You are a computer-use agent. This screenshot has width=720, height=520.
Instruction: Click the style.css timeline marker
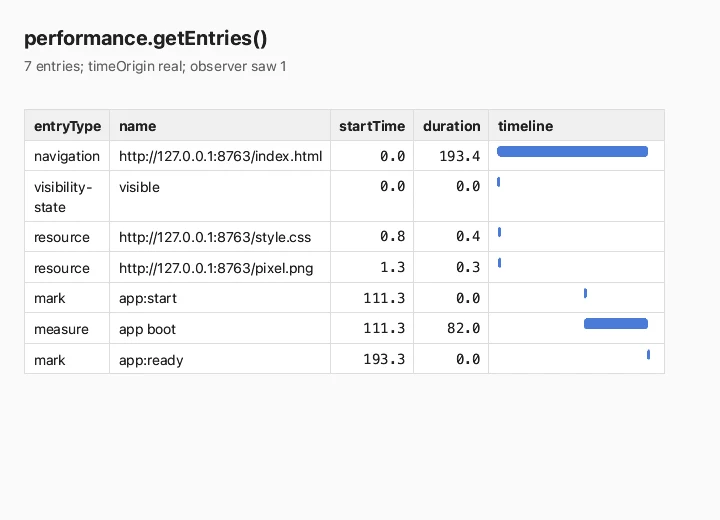coord(500,232)
